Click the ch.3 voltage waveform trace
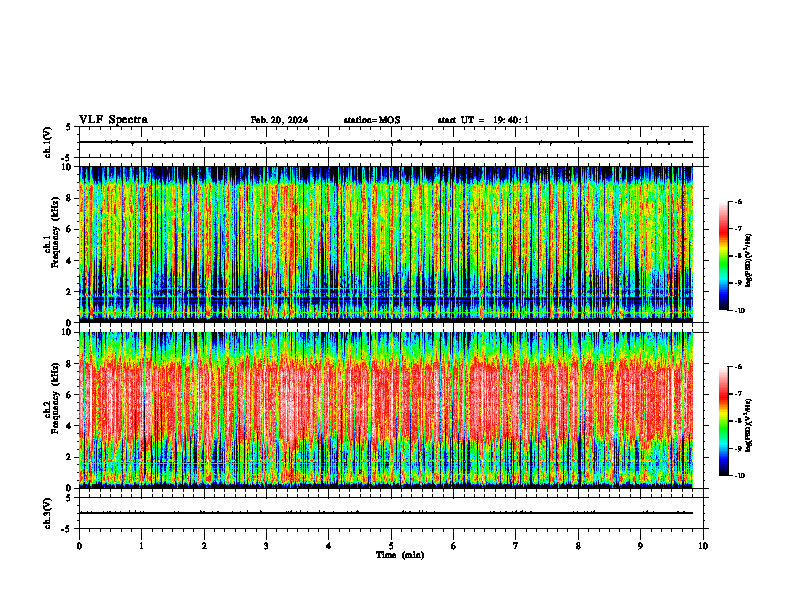 pos(386,513)
